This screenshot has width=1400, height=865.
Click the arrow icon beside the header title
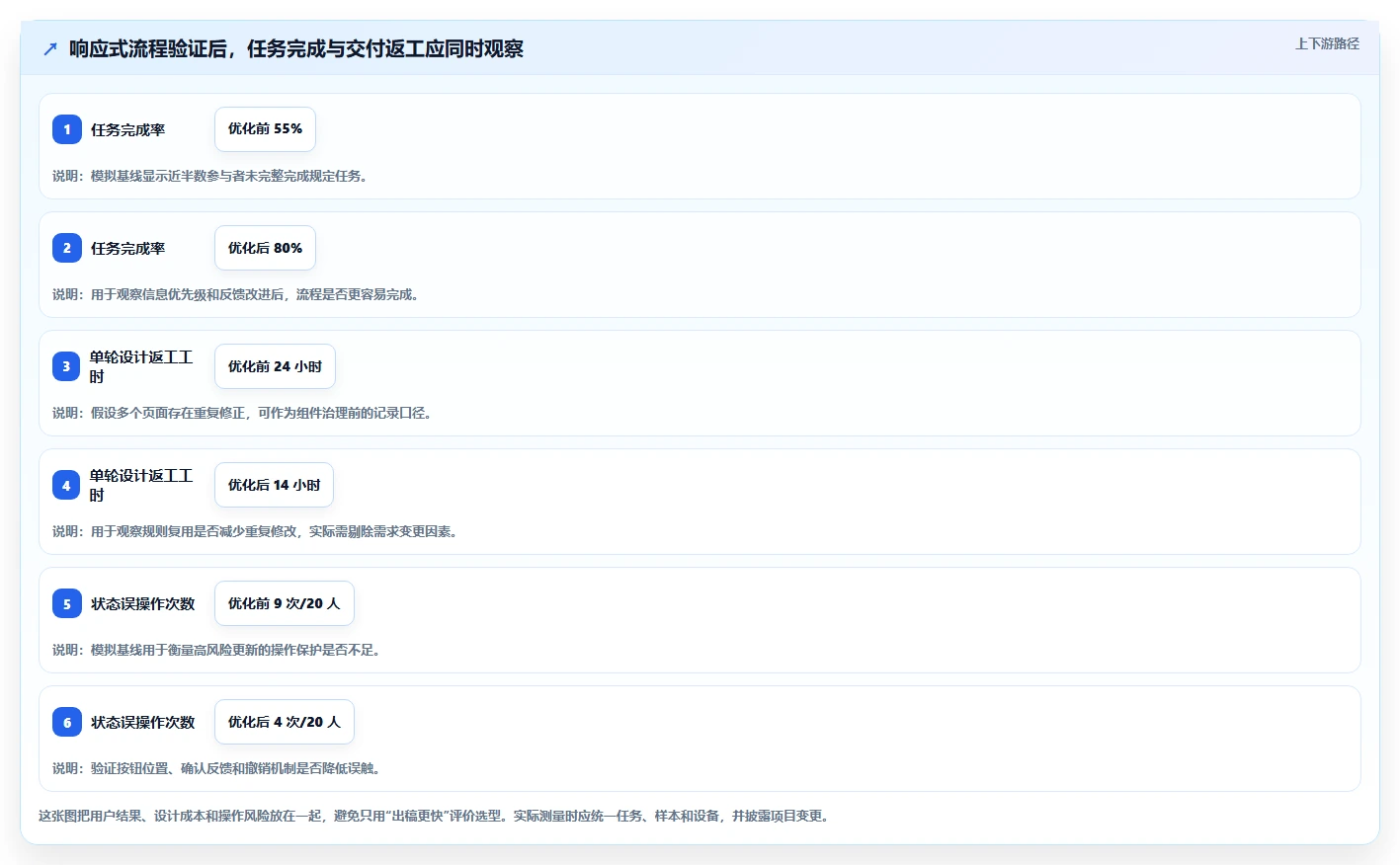point(50,48)
